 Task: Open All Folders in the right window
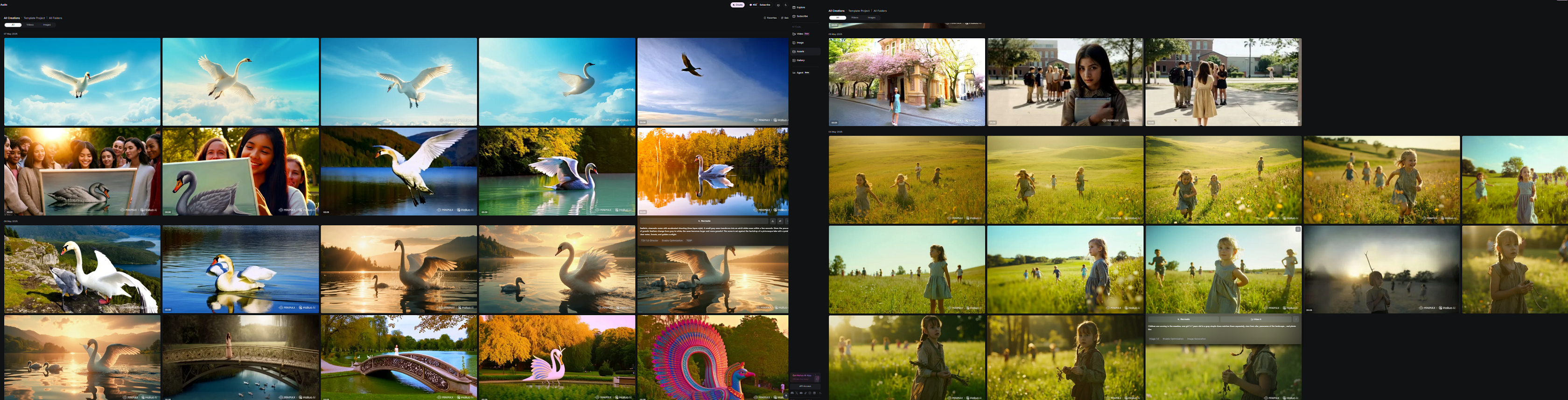pos(880,11)
